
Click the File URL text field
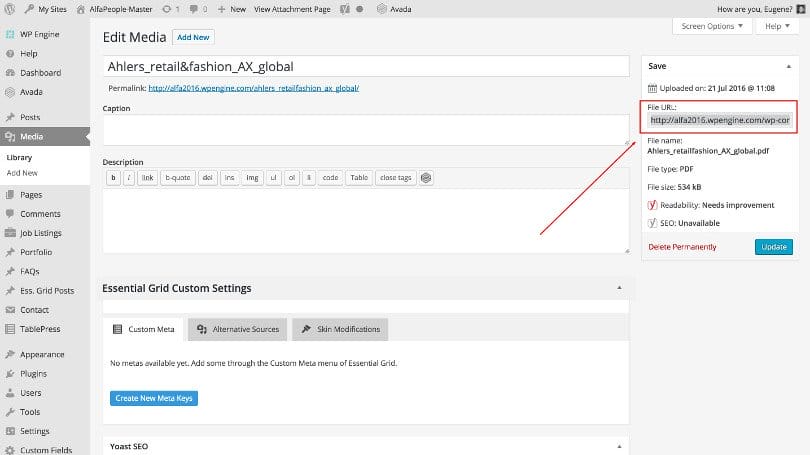pyautogui.click(x=719, y=120)
